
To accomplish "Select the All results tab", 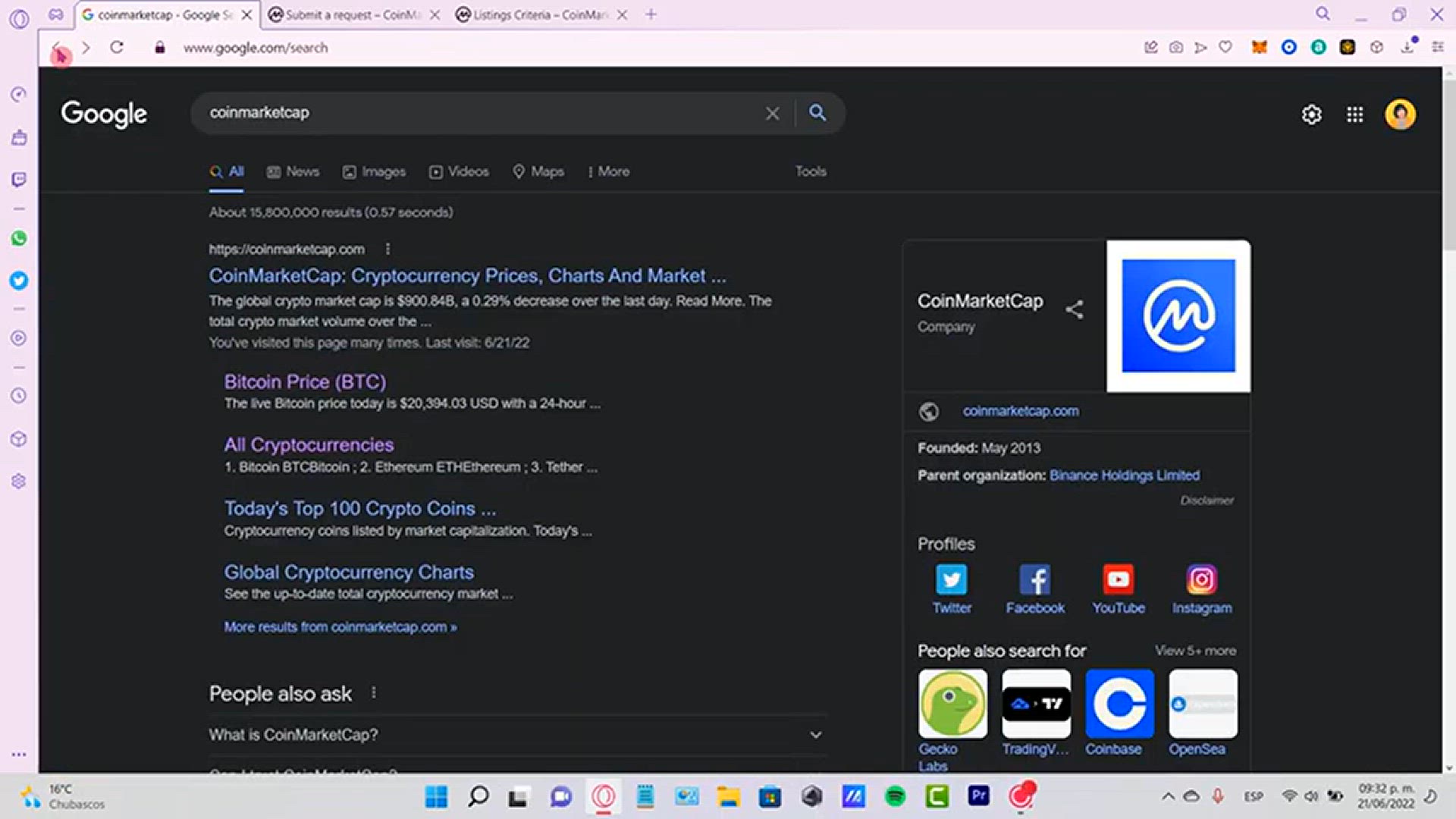I will coord(227,171).
